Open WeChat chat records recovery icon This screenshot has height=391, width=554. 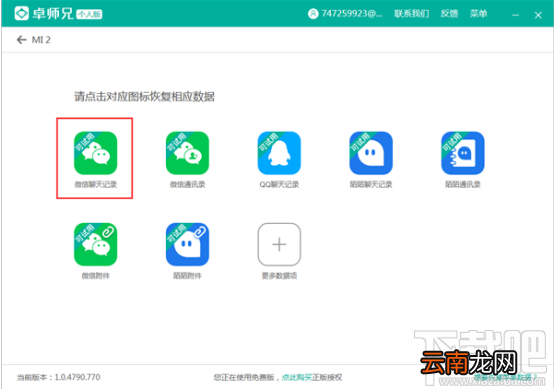95,153
